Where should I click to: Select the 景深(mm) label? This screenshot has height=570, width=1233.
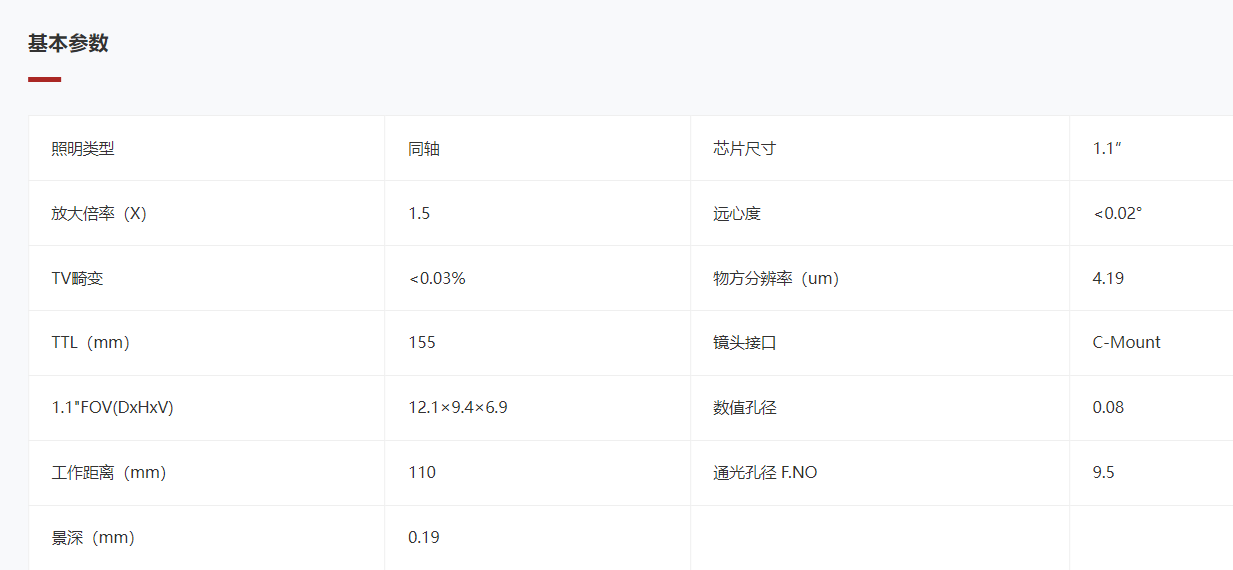pos(93,538)
